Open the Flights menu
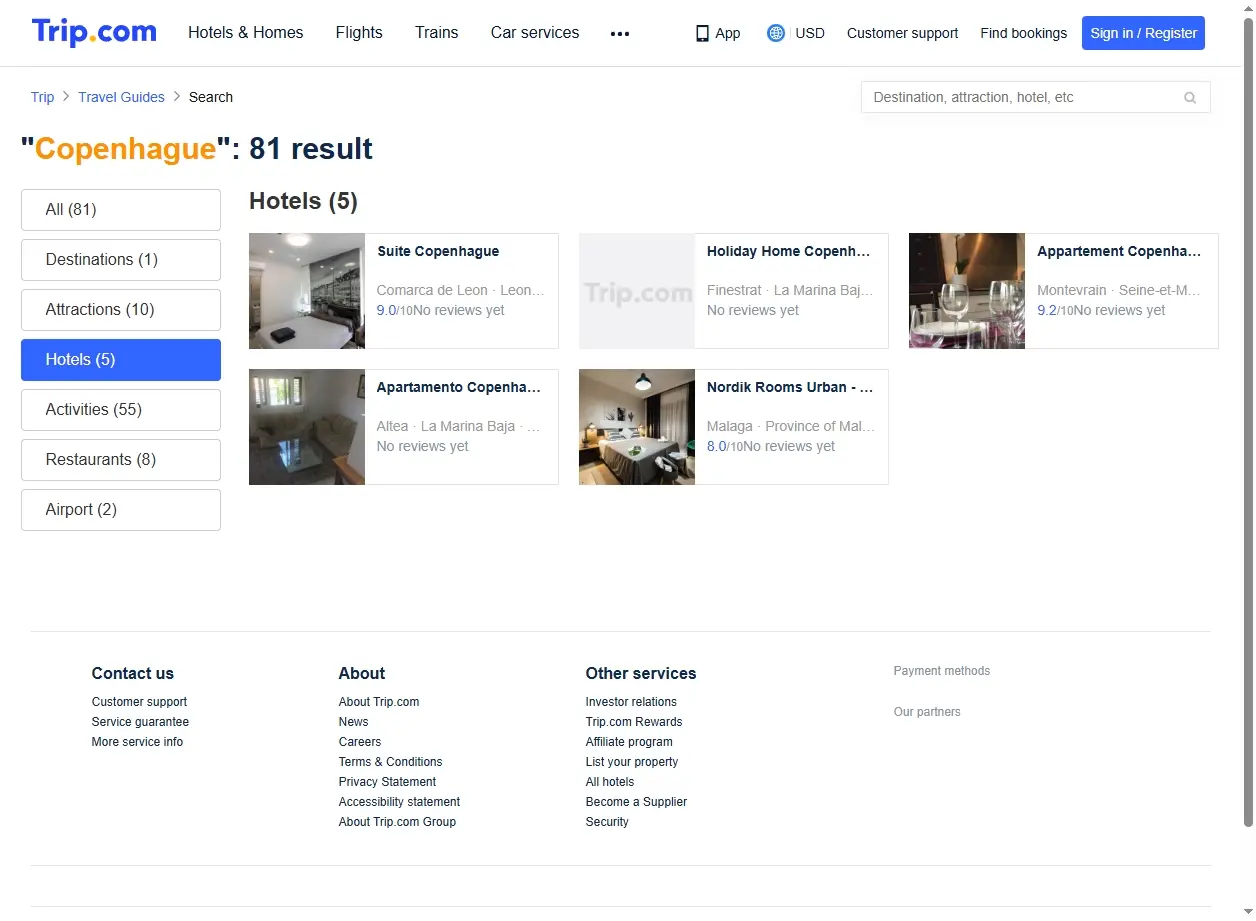The image size is (1256, 921). (359, 33)
